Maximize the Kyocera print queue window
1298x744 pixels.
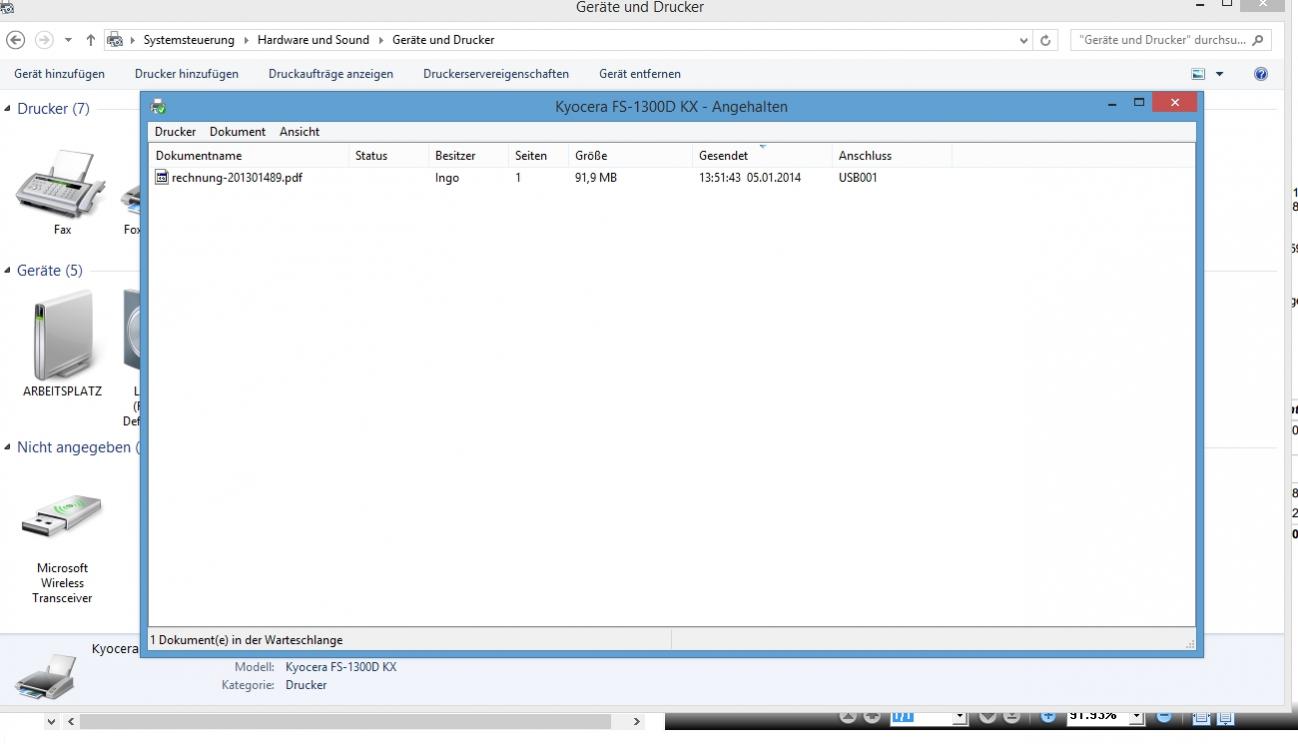tap(1139, 103)
